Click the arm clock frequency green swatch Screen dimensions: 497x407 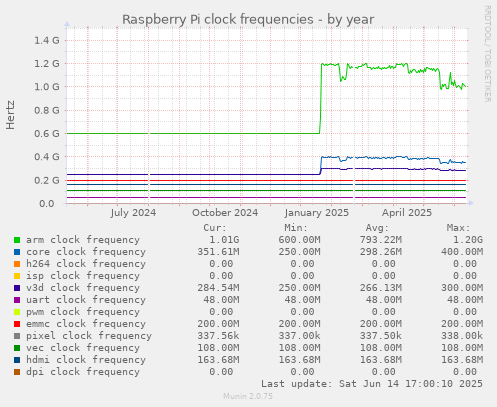[17, 240]
